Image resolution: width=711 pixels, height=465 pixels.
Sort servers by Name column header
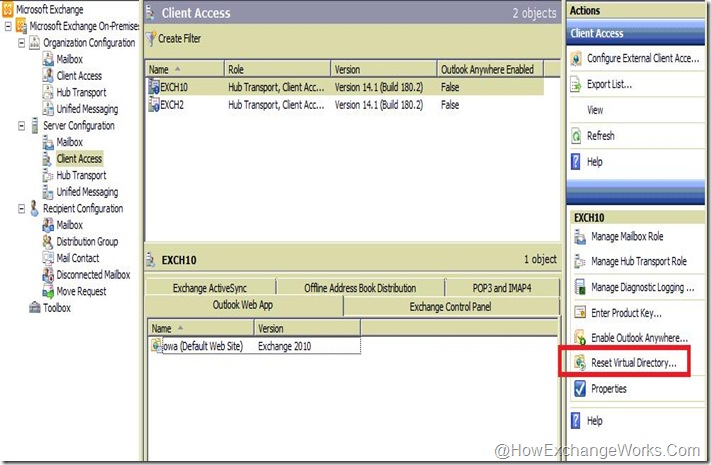(185, 69)
